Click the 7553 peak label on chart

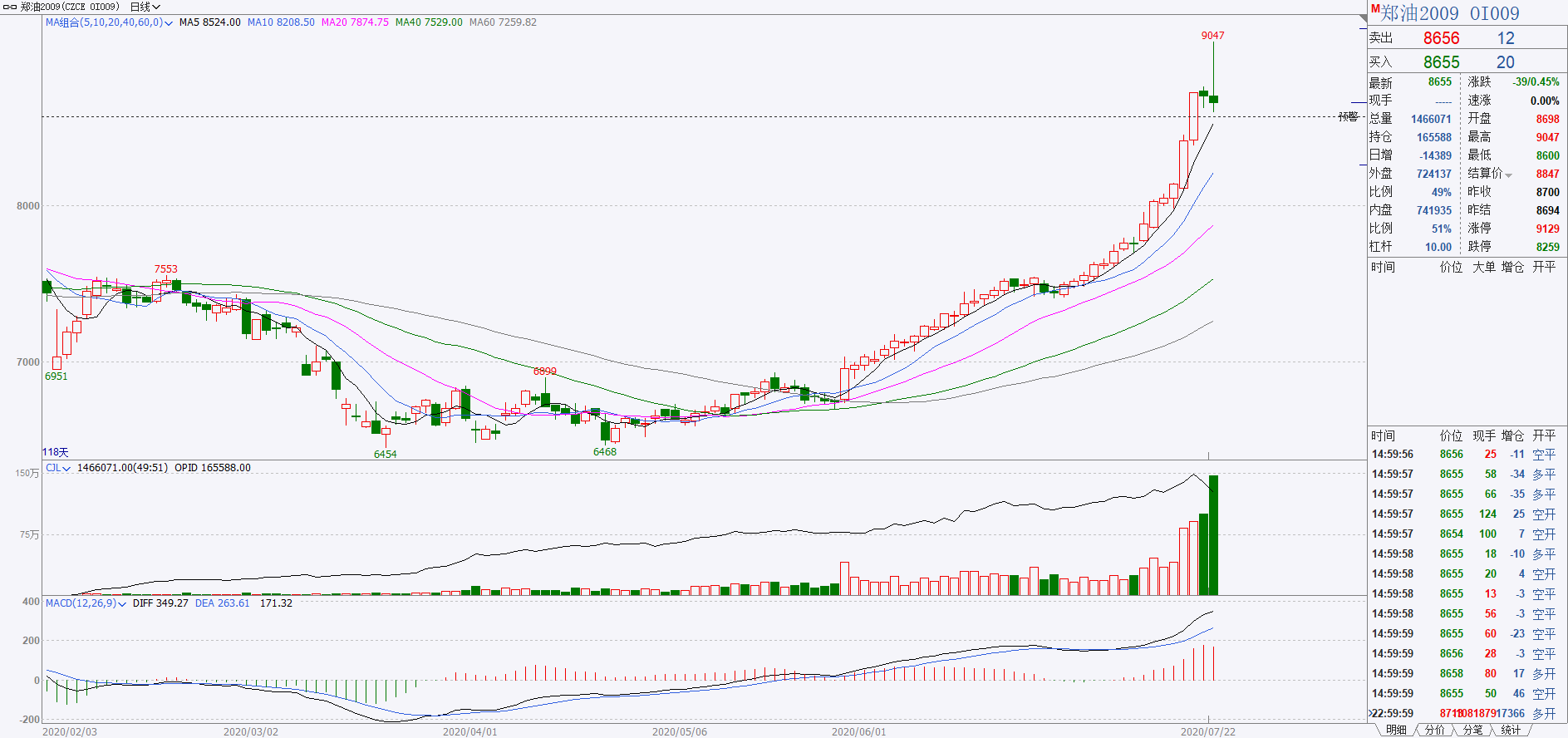[x=165, y=269]
